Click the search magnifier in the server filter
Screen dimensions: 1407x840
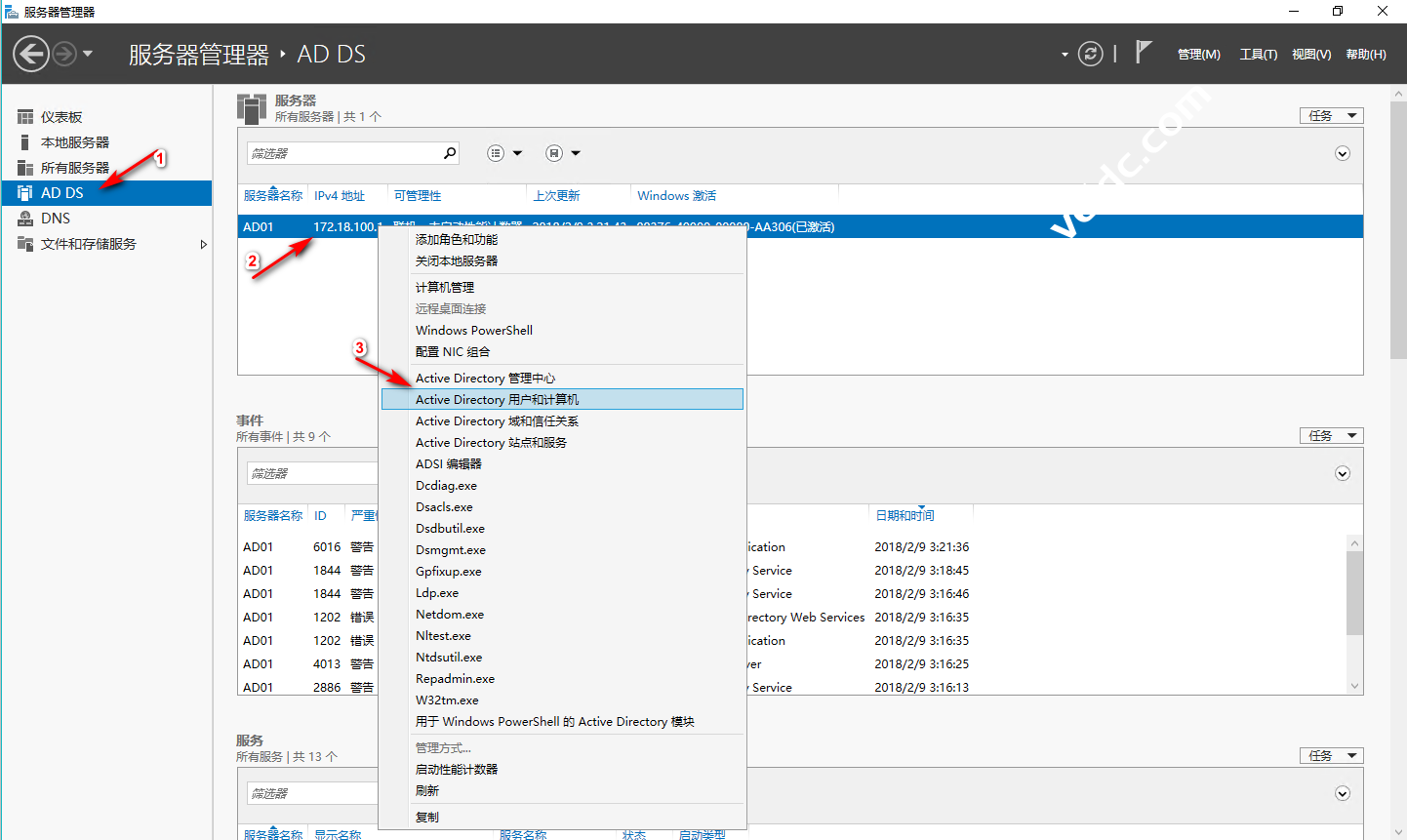[450, 153]
